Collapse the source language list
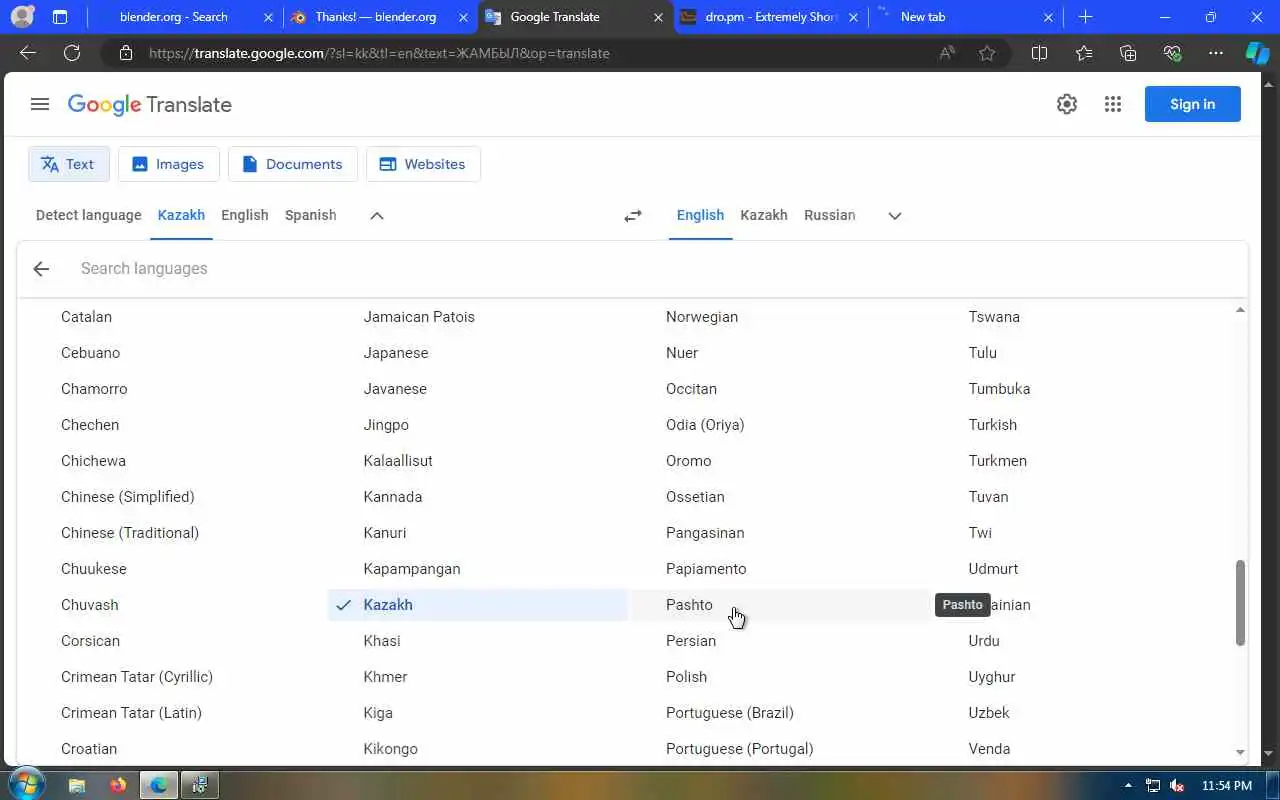Viewport: 1280px width, 800px height. pyautogui.click(x=377, y=215)
